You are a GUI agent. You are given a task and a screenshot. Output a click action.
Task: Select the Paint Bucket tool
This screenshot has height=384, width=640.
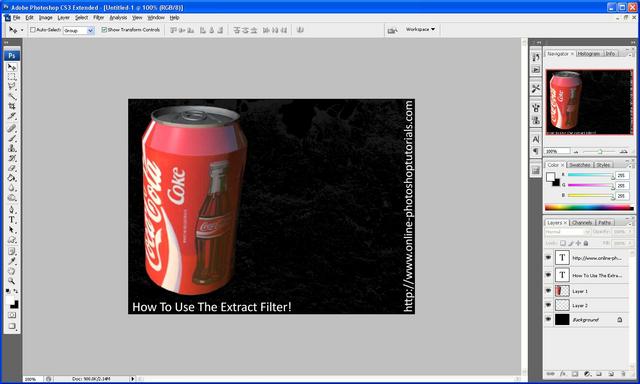click(x=12, y=178)
